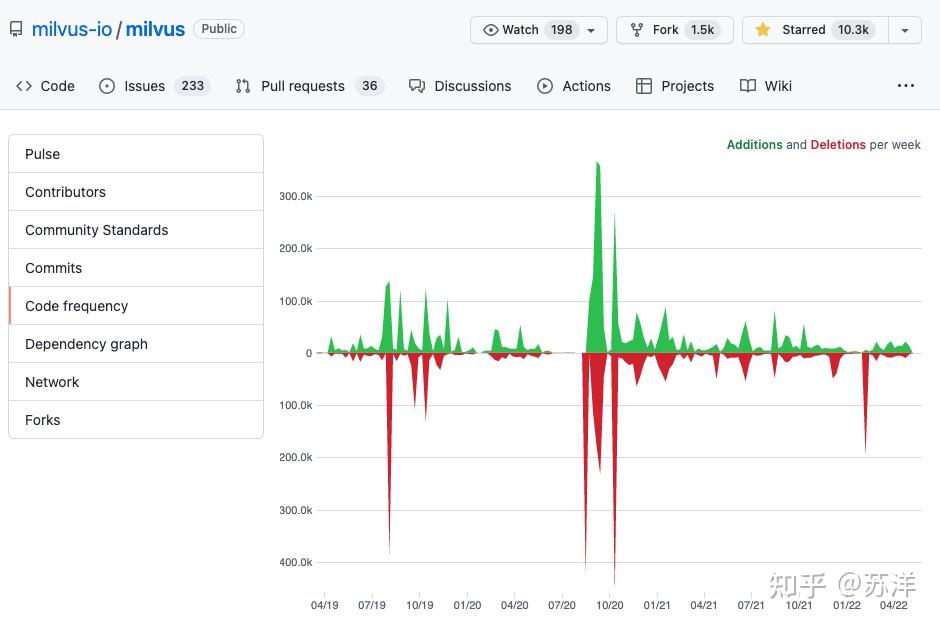Go to Community Standards page
Image resolution: width=940 pixels, height=623 pixels.
pyautogui.click(x=96, y=230)
